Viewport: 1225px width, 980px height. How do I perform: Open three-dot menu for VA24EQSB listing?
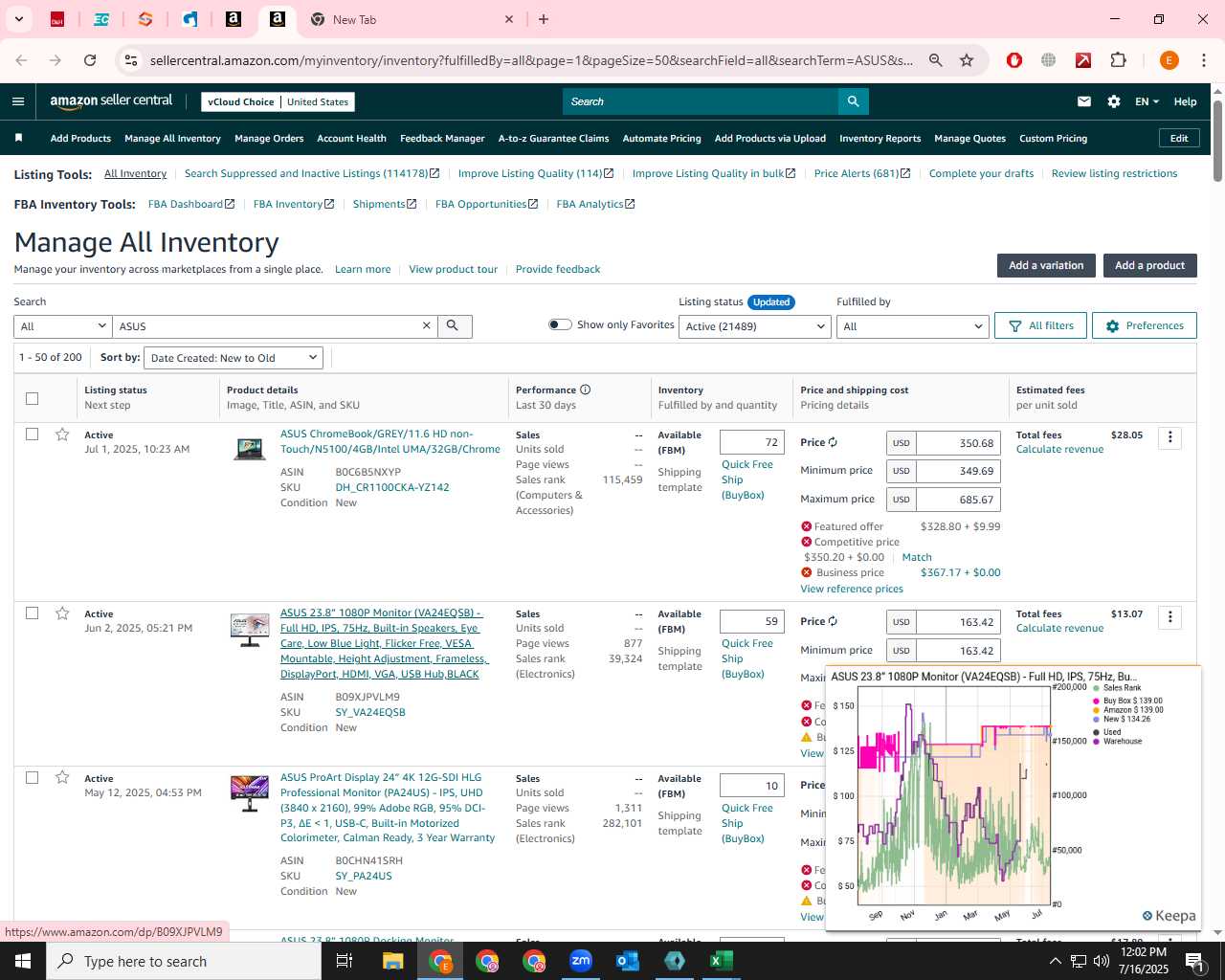pyautogui.click(x=1169, y=617)
